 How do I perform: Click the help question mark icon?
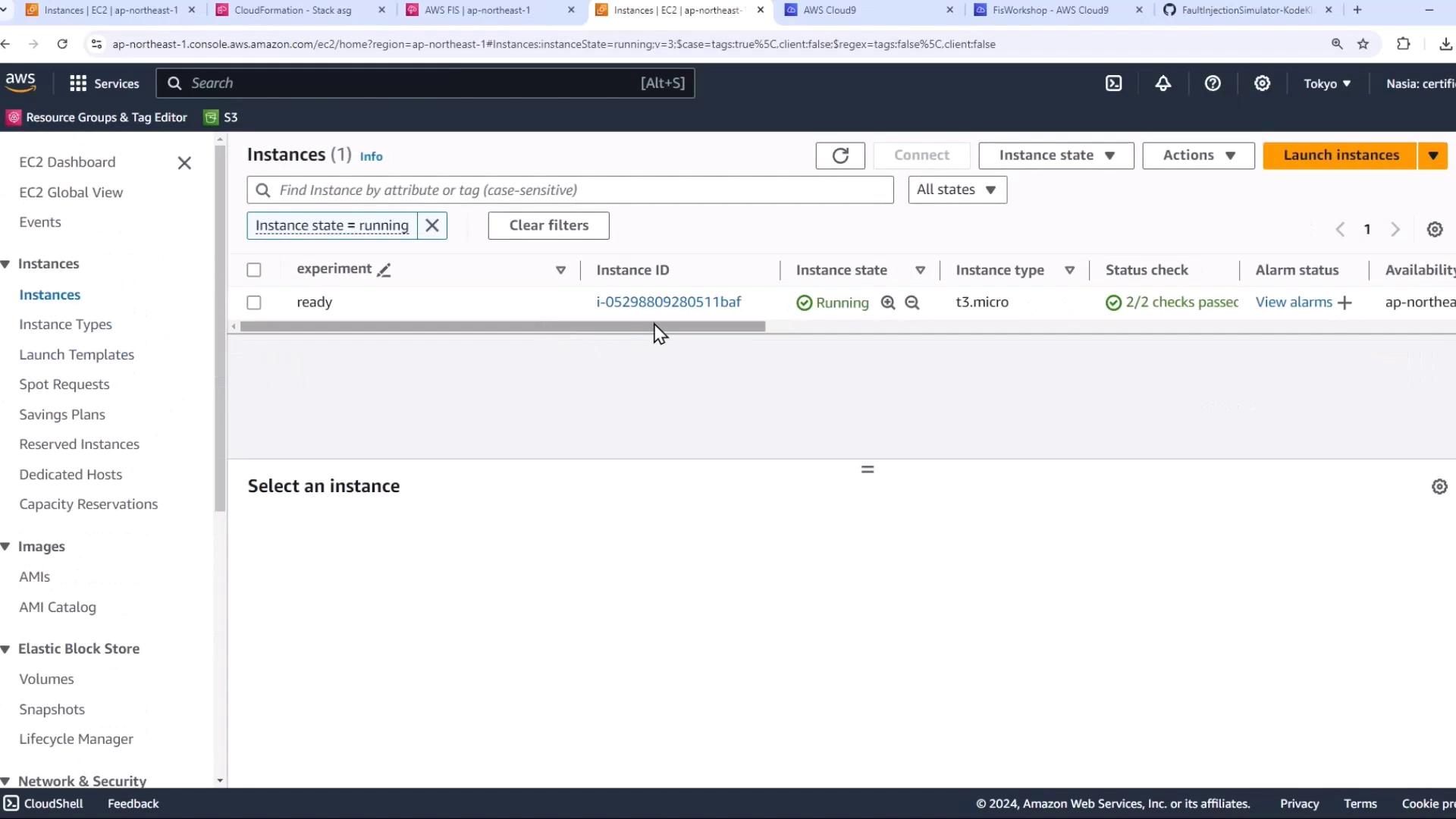(x=1213, y=83)
